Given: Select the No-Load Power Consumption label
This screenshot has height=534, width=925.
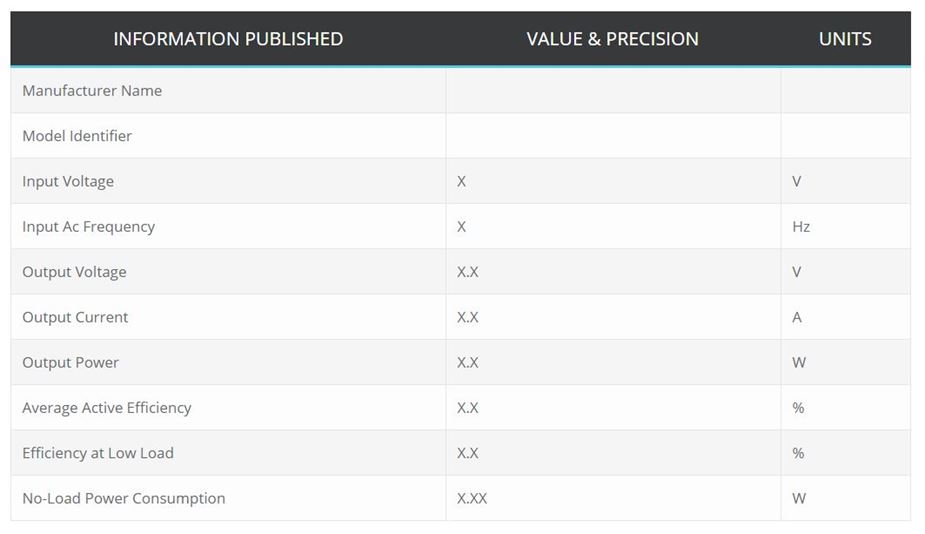Looking at the screenshot, I should (x=123, y=498).
